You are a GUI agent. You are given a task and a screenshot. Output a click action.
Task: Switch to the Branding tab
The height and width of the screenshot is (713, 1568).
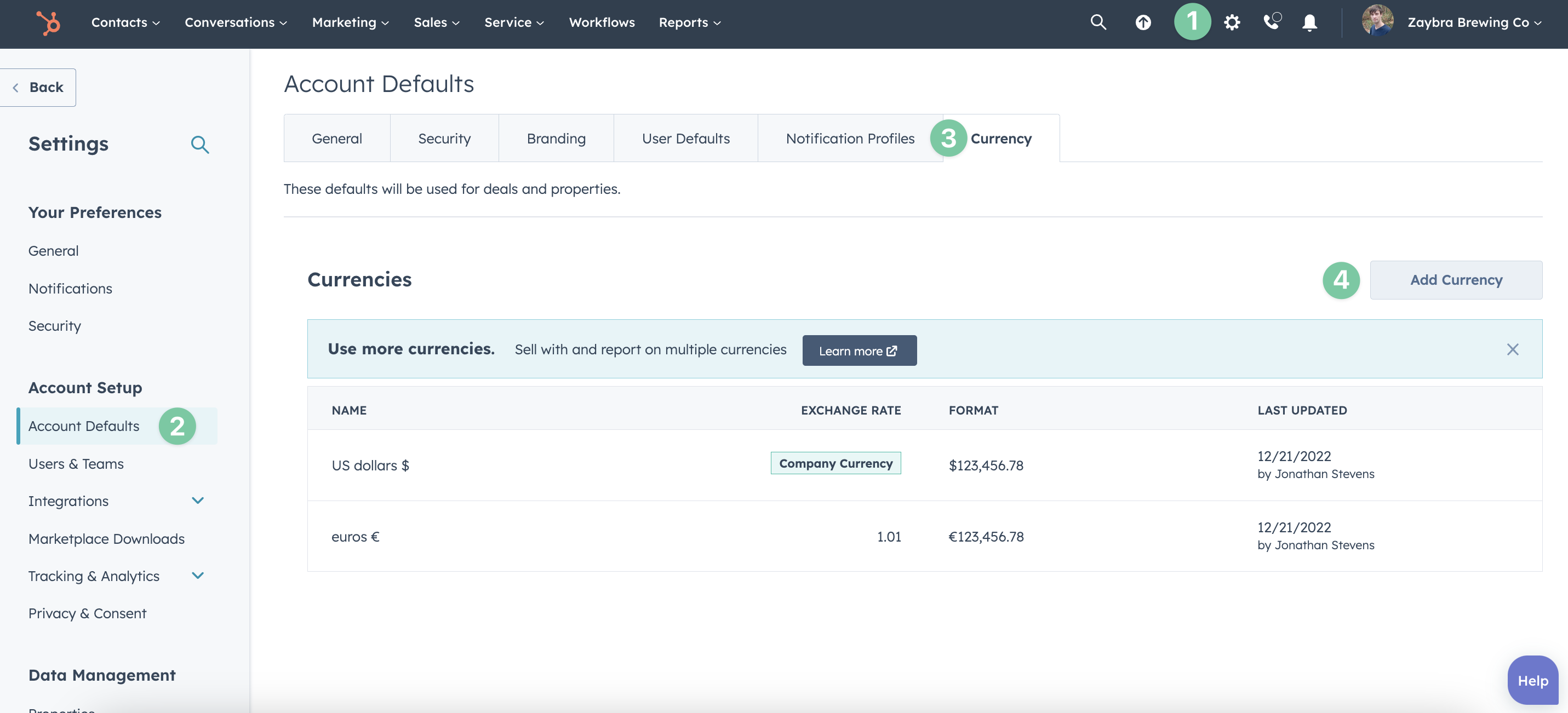[x=556, y=138]
